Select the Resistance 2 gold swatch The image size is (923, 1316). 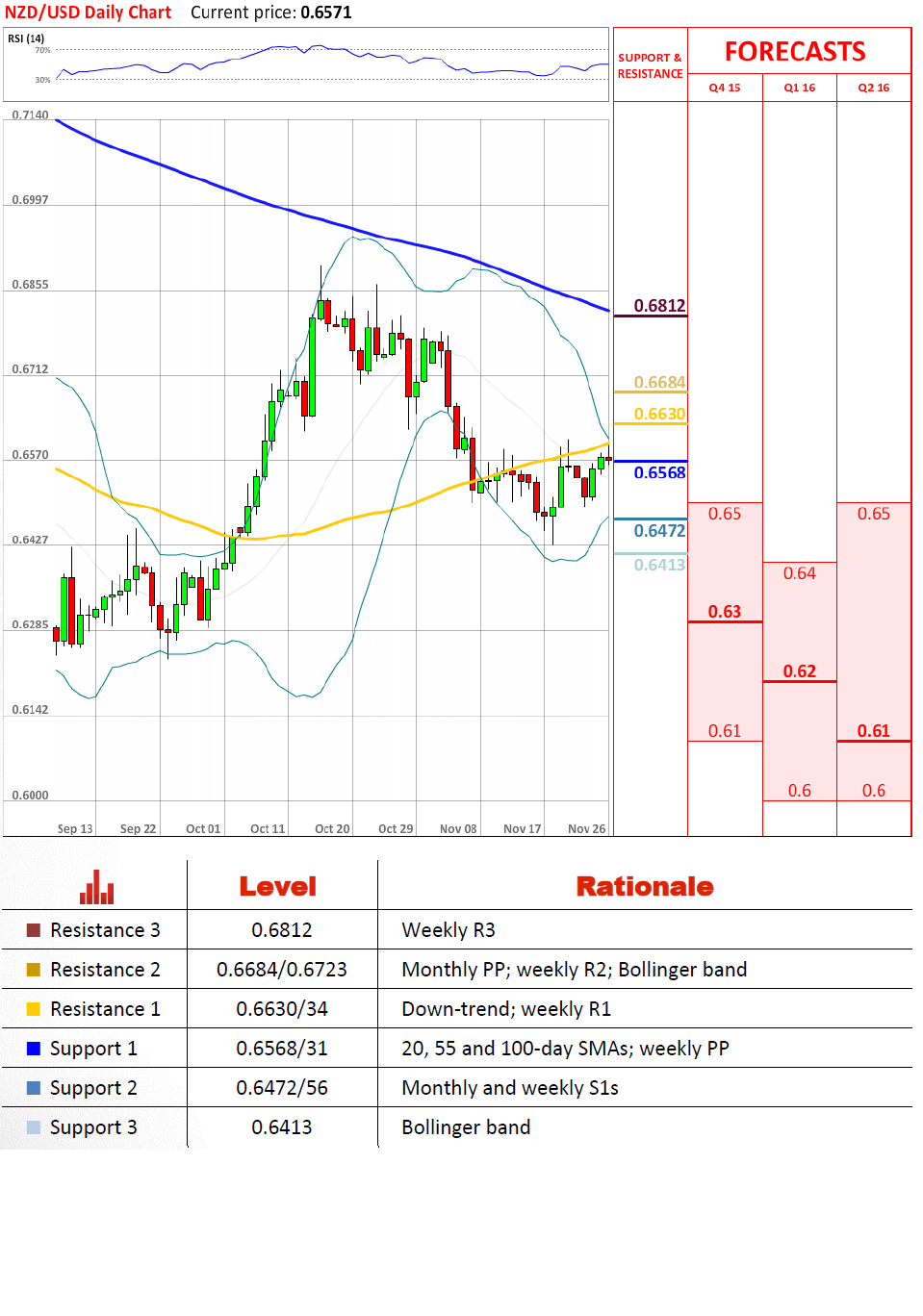point(34,970)
